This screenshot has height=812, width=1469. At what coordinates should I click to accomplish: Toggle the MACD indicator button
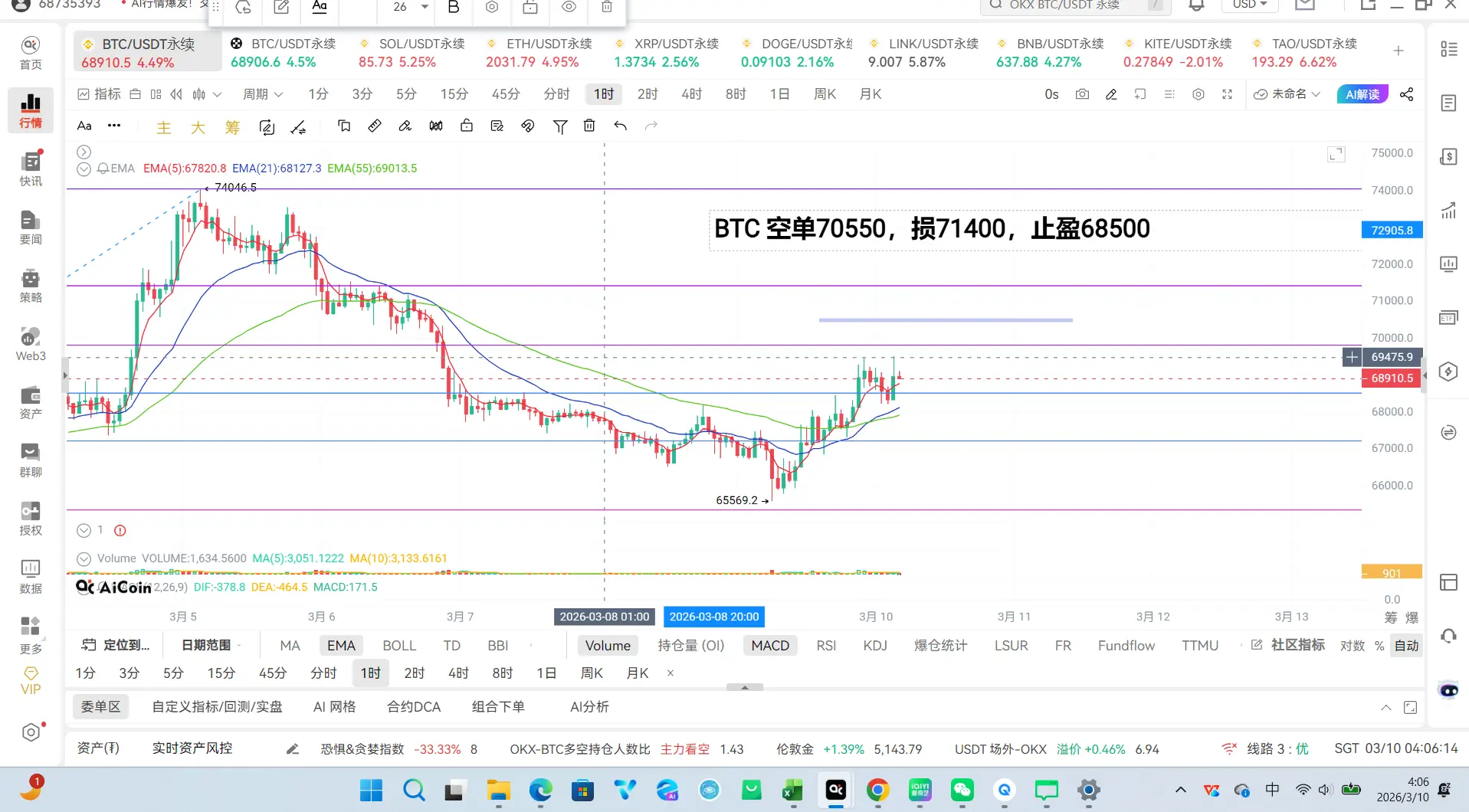pyautogui.click(x=770, y=646)
